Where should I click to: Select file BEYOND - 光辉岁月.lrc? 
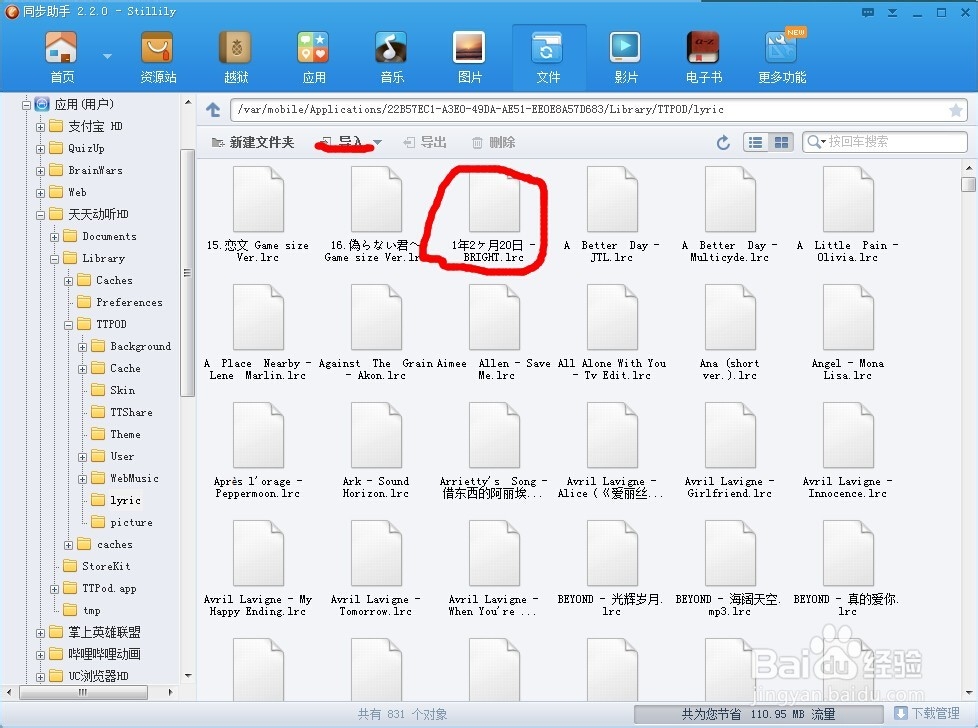(612, 568)
